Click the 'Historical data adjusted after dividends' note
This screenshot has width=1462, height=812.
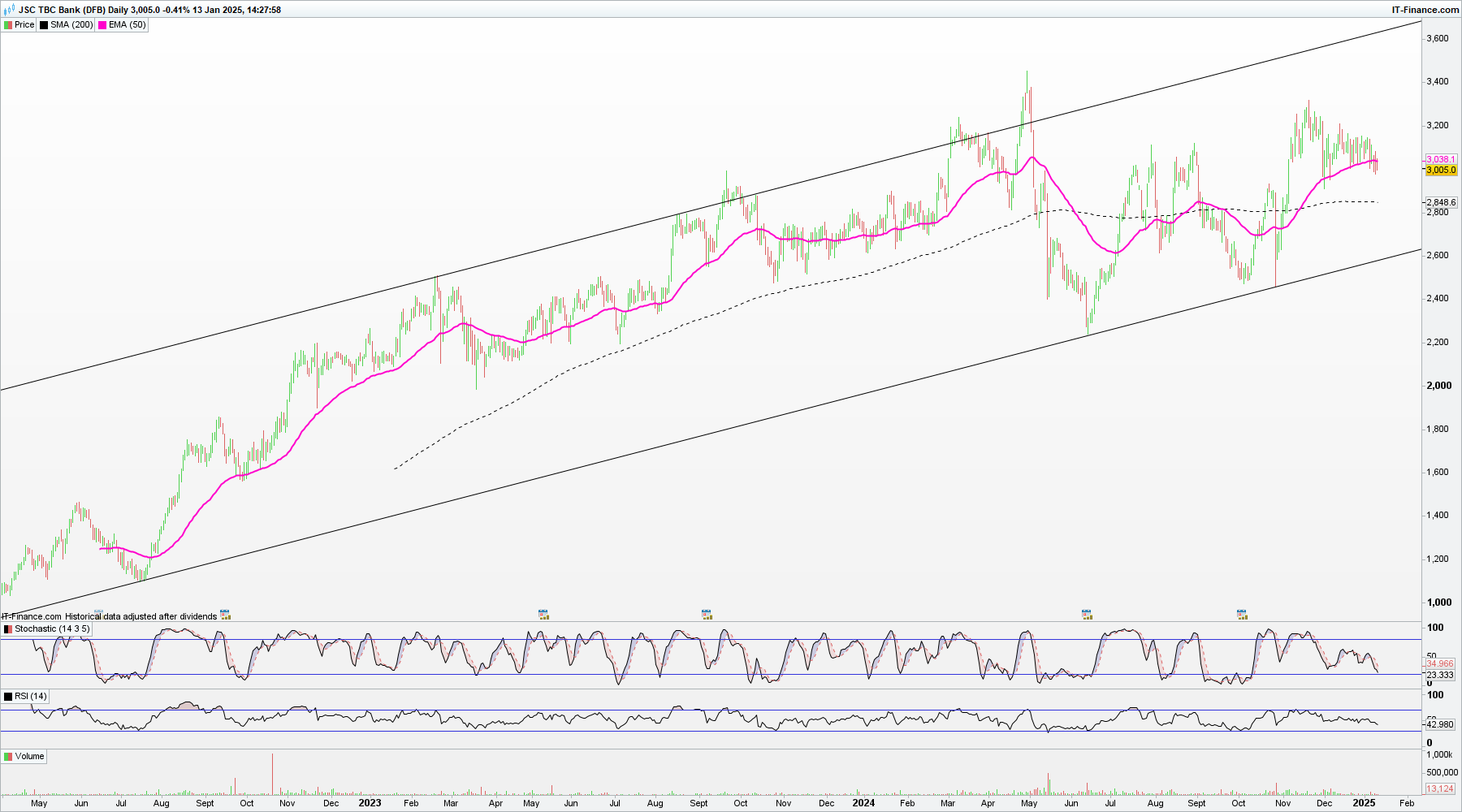pos(141,617)
